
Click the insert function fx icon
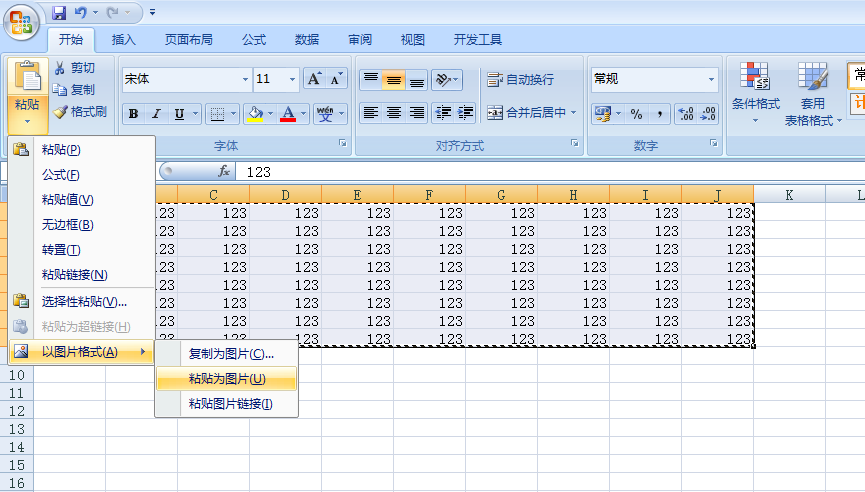pos(223,172)
